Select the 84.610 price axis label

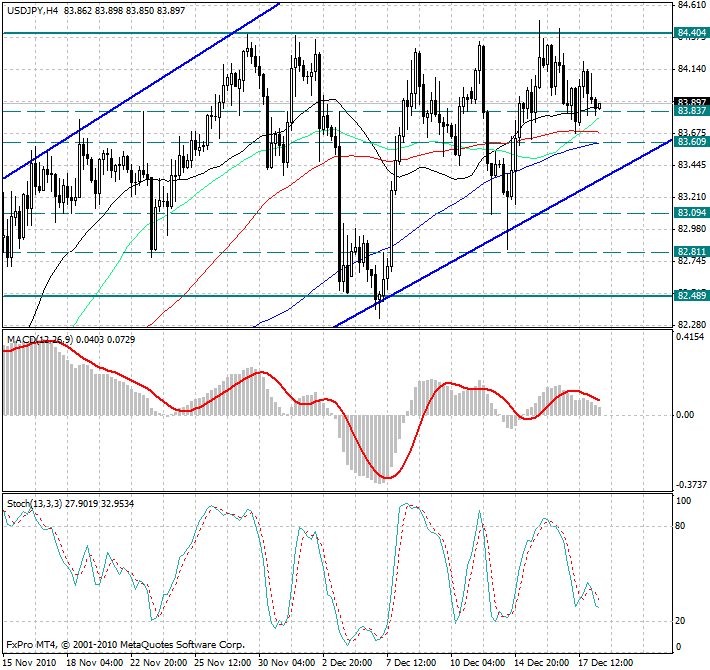pos(691,5)
